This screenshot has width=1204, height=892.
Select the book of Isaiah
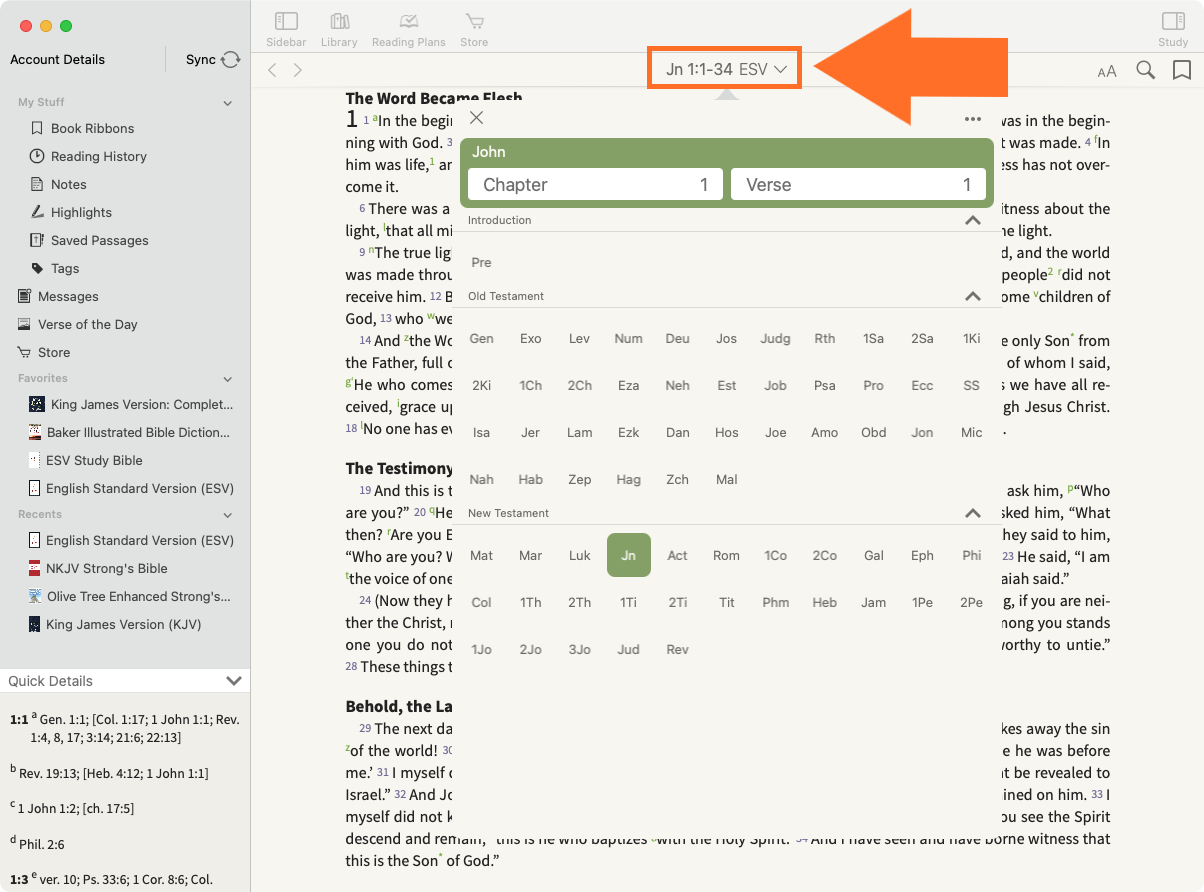pos(481,433)
